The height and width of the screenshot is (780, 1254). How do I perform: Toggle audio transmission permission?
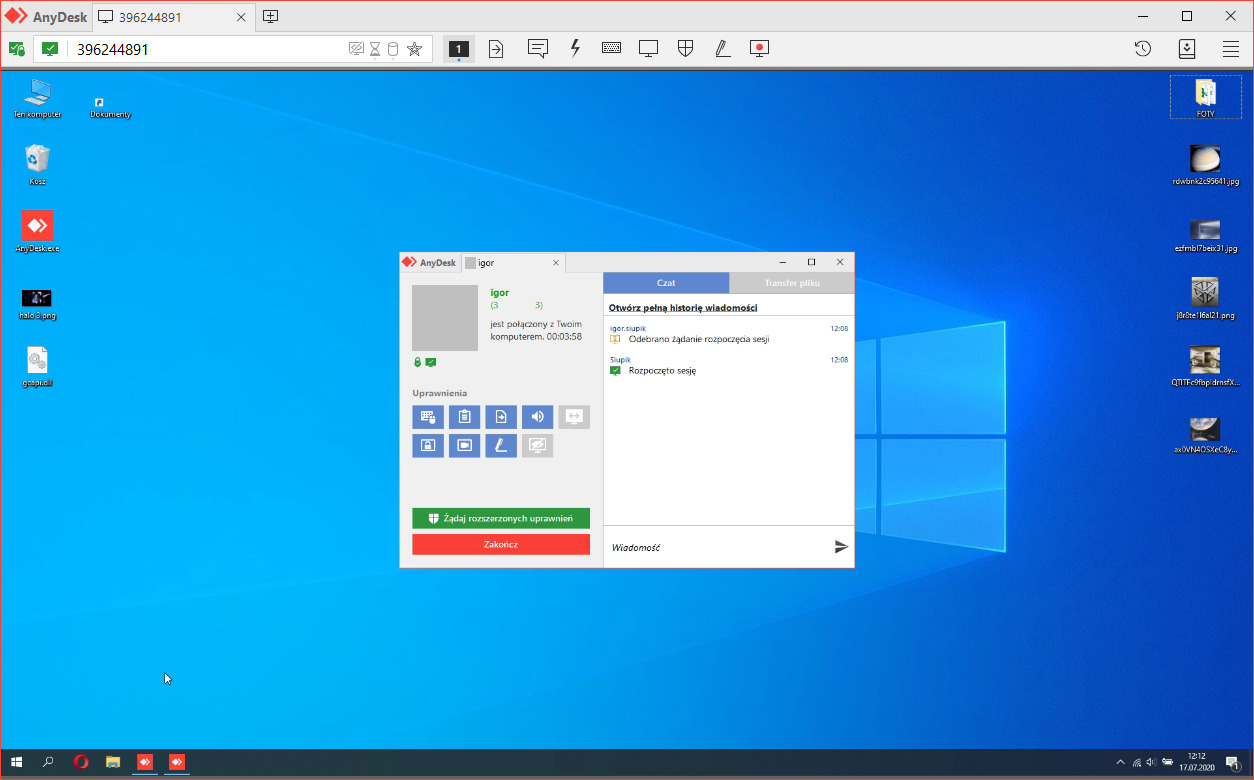(537, 417)
